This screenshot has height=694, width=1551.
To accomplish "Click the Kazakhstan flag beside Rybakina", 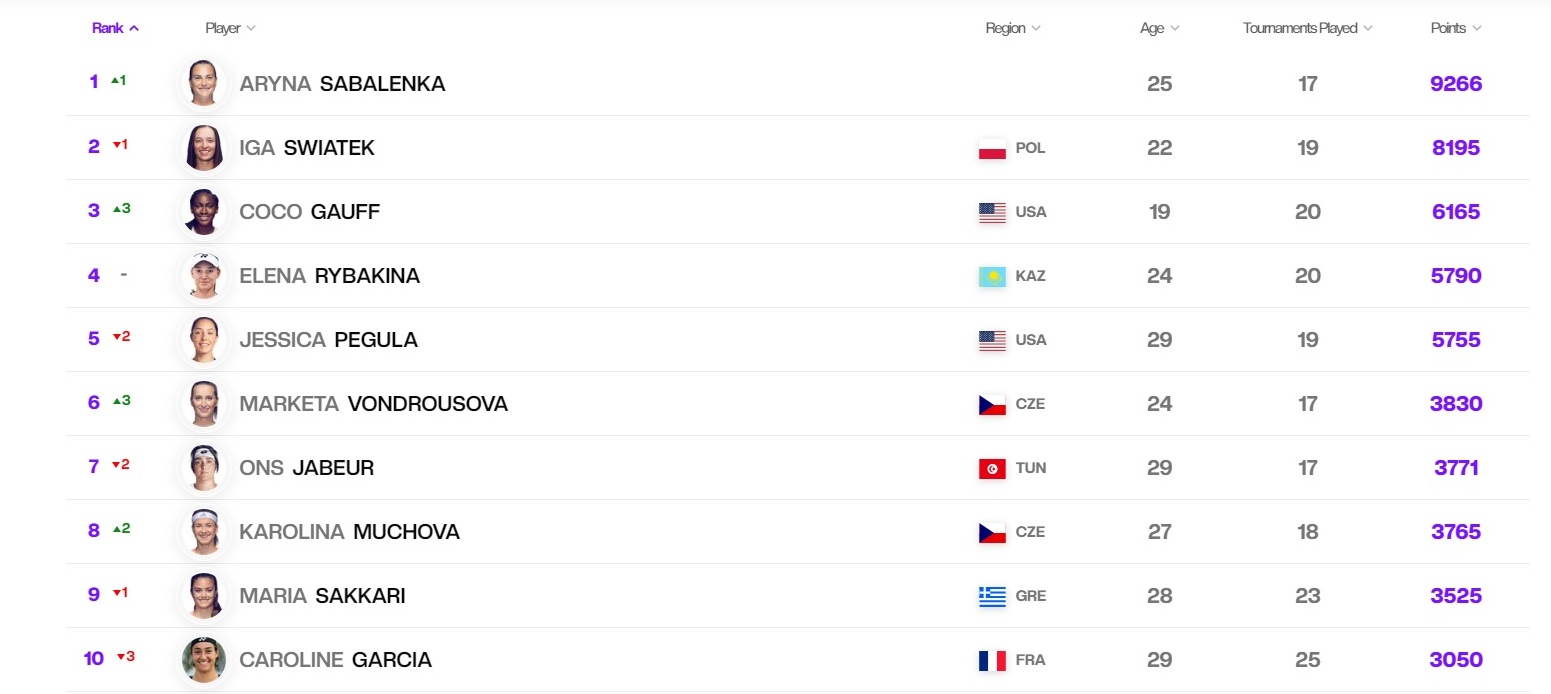I will coord(991,277).
